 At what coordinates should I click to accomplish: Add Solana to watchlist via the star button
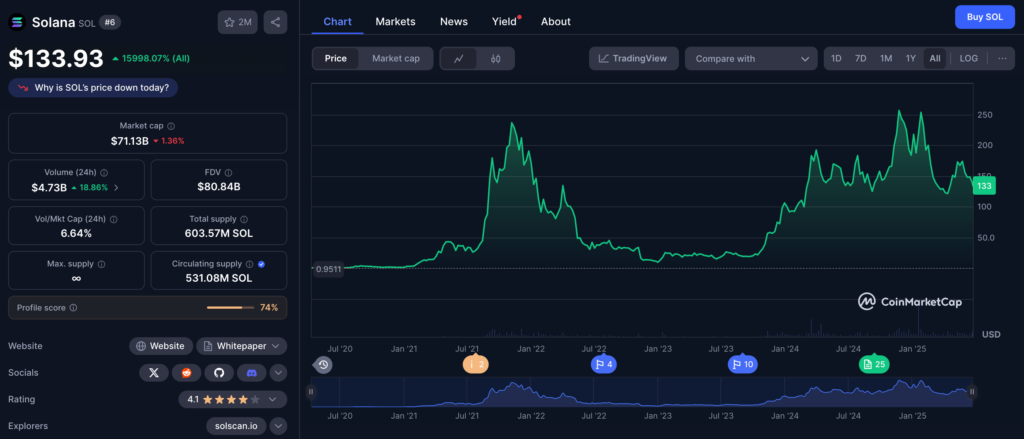point(237,22)
